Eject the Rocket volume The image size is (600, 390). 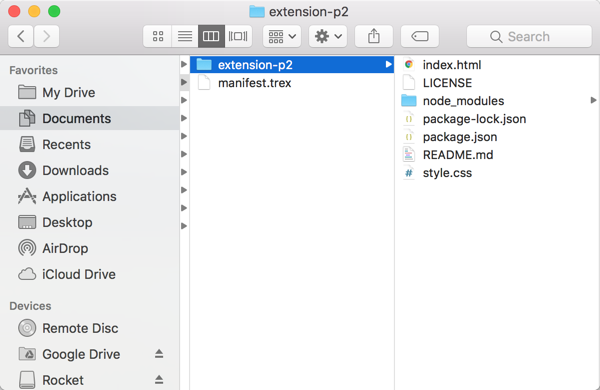click(159, 380)
